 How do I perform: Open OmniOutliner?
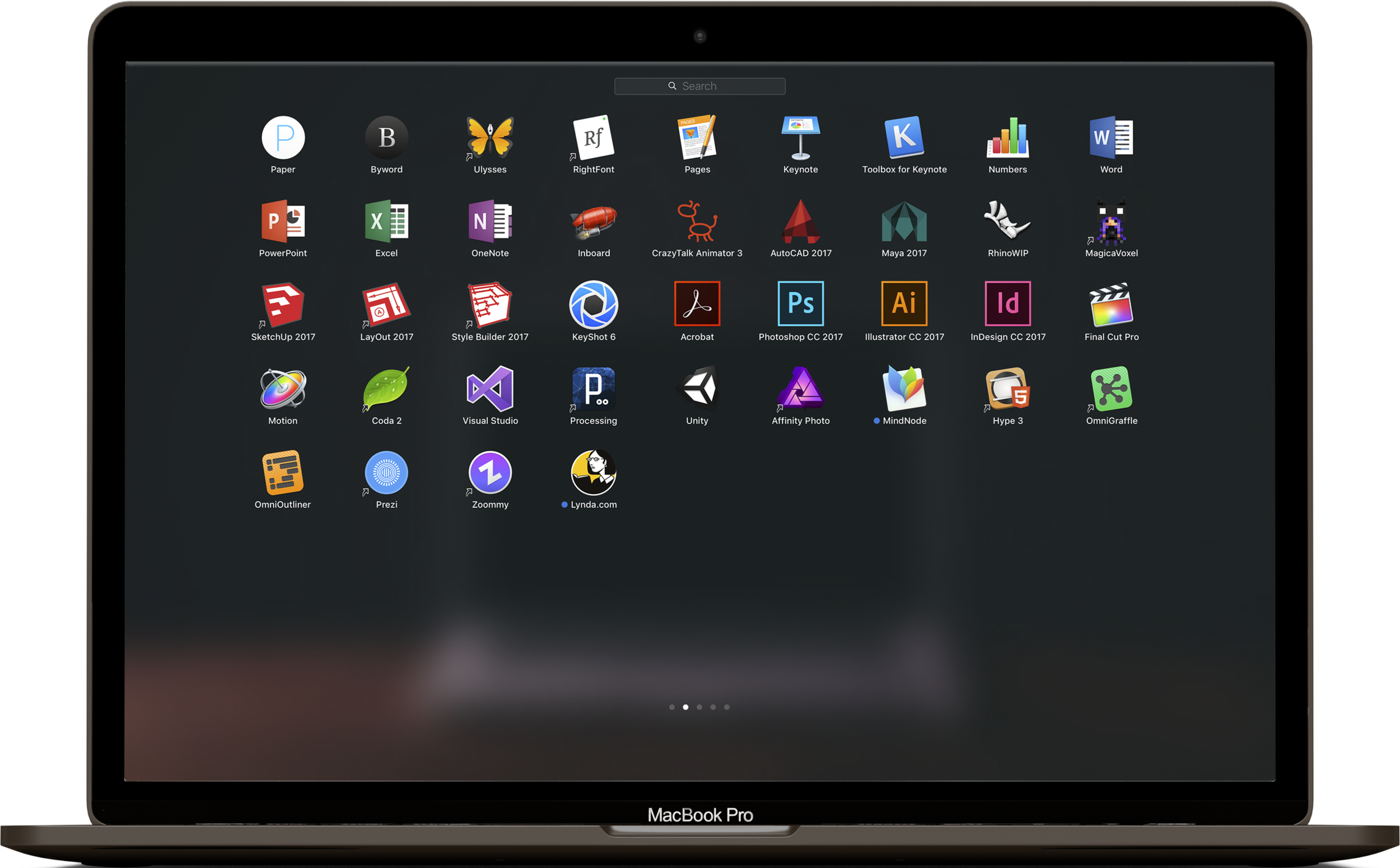[x=283, y=473]
